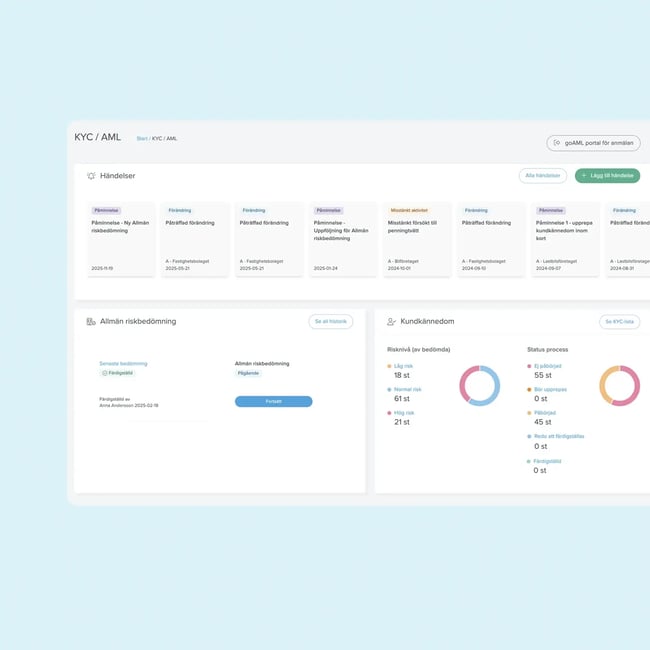Open the Påträffad förändring card dated 2024-09-10
The height and width of the screenshot is (650, 650).
pos(491,239)
